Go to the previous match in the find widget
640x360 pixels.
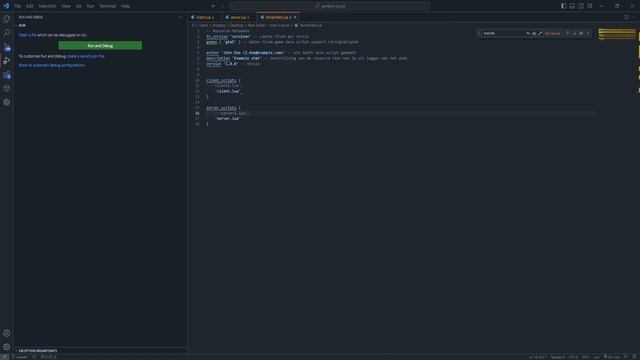[567, 33]
